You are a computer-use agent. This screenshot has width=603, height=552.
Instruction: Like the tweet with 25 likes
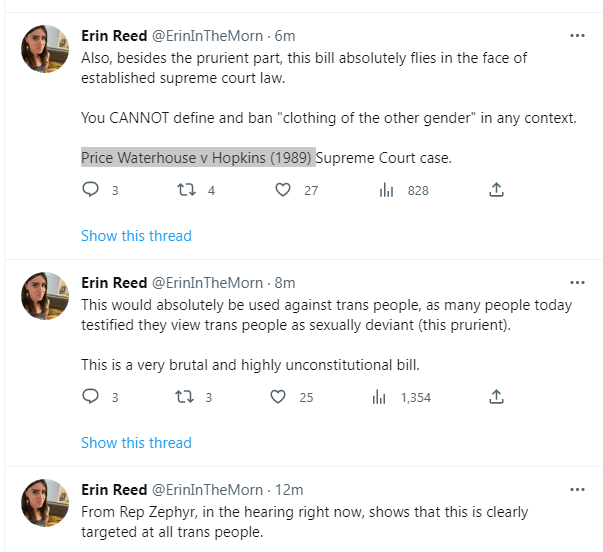pyautogui.click(x=279, y=397)
